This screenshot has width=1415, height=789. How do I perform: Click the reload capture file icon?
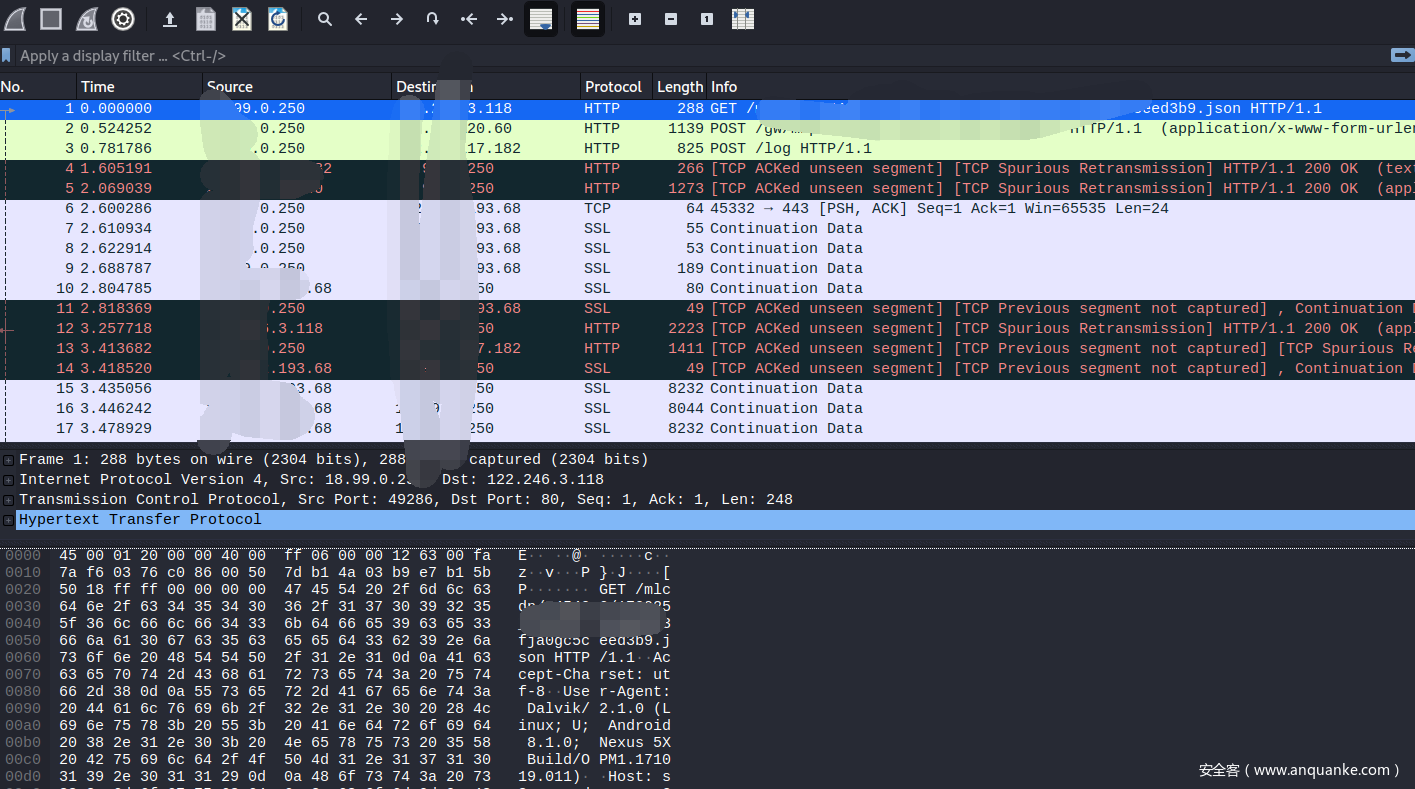(278, 18)
